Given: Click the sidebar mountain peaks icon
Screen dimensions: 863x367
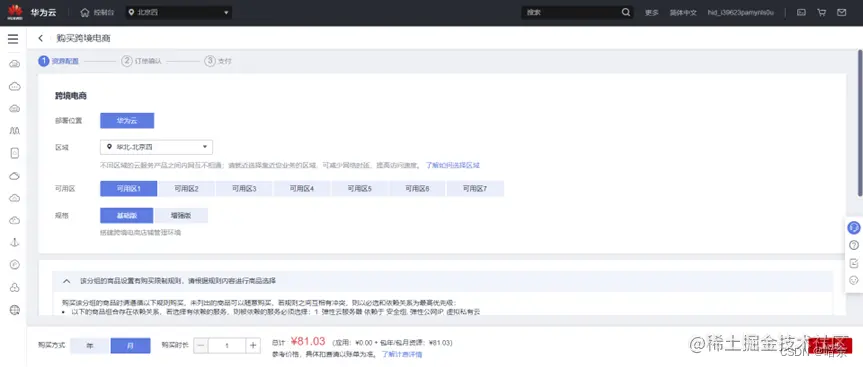Looking at the screenshot, I should [15, 131].
